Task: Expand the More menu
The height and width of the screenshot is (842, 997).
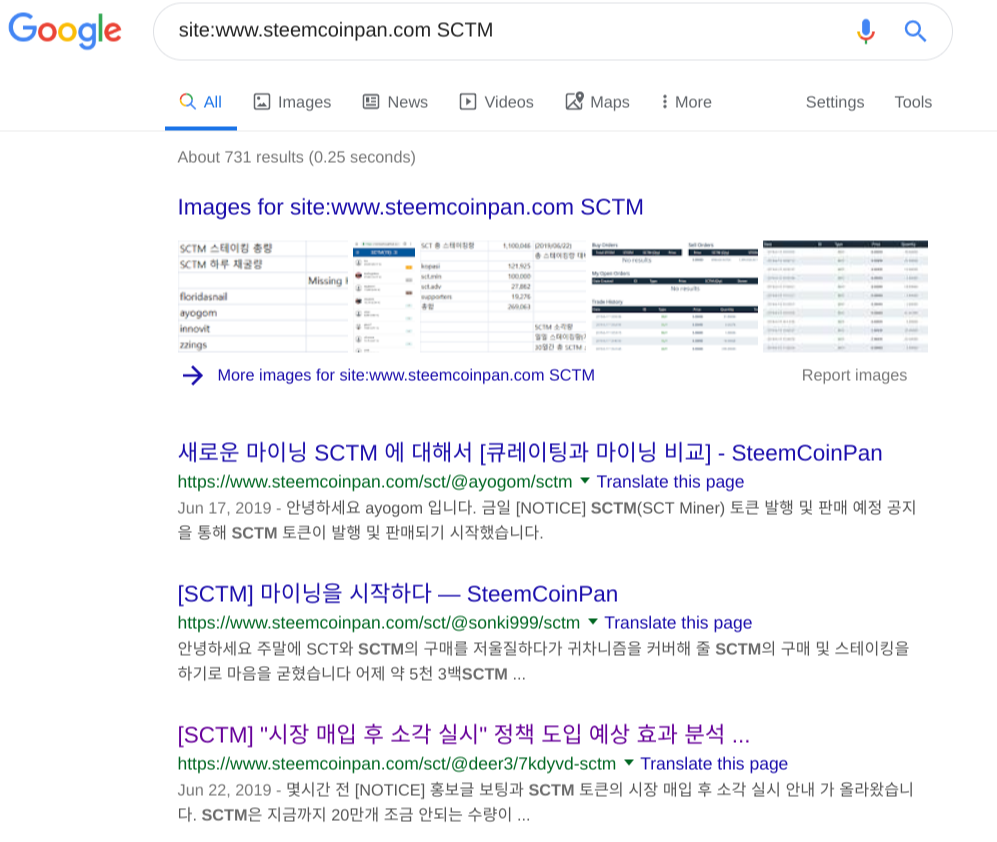Action: coord(686,102)
